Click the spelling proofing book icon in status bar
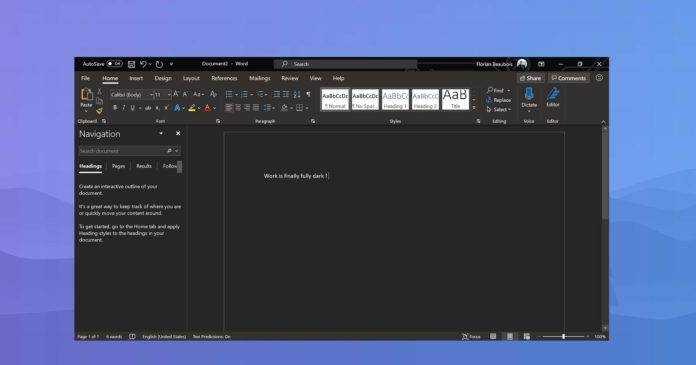 coord(132,337)
